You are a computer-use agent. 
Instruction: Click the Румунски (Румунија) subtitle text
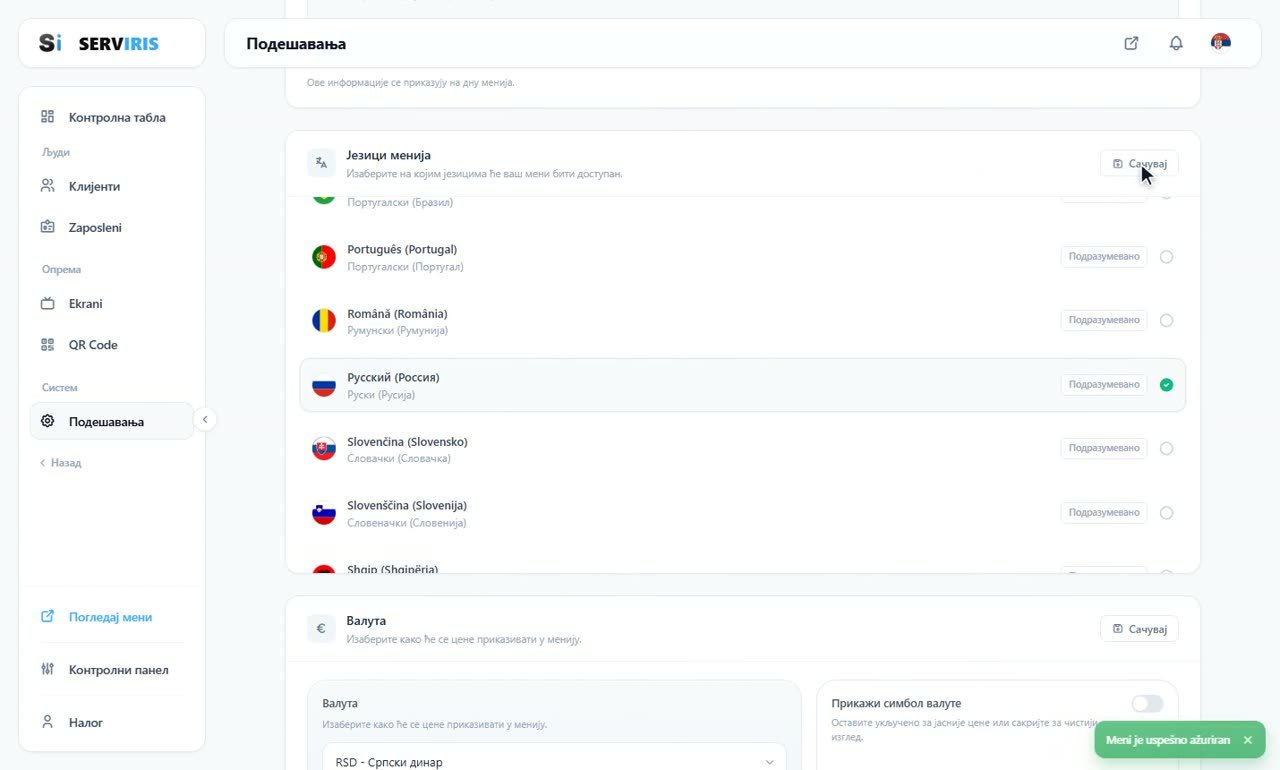(x=398, y=330)
